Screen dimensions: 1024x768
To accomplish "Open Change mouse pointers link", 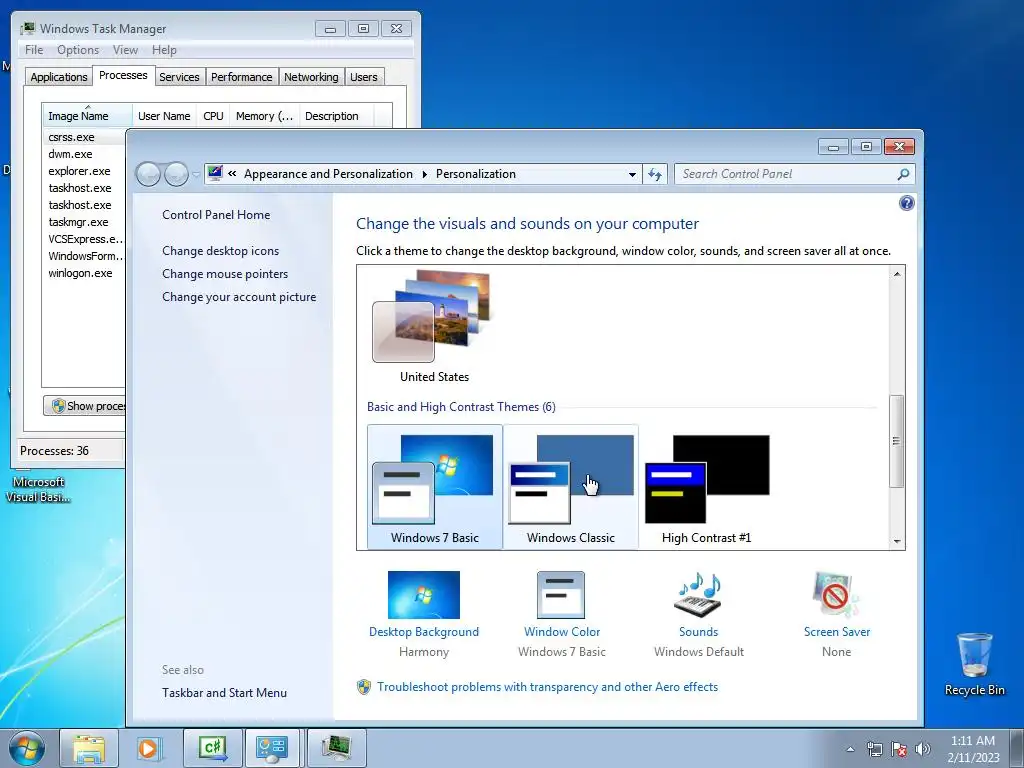I will click(x=225, y=274).
